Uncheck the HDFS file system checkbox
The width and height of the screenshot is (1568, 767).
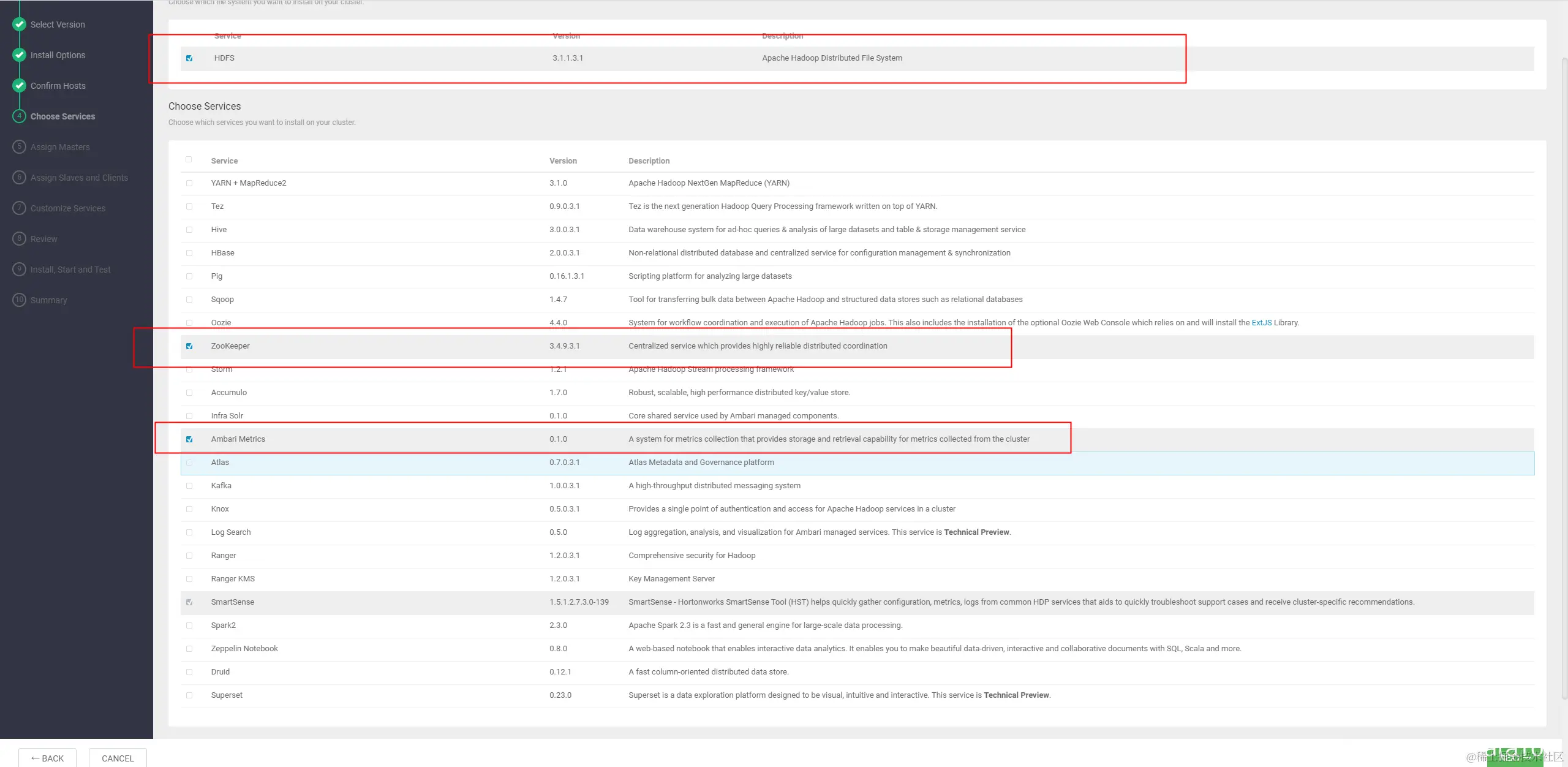click(x=189, y=58)
